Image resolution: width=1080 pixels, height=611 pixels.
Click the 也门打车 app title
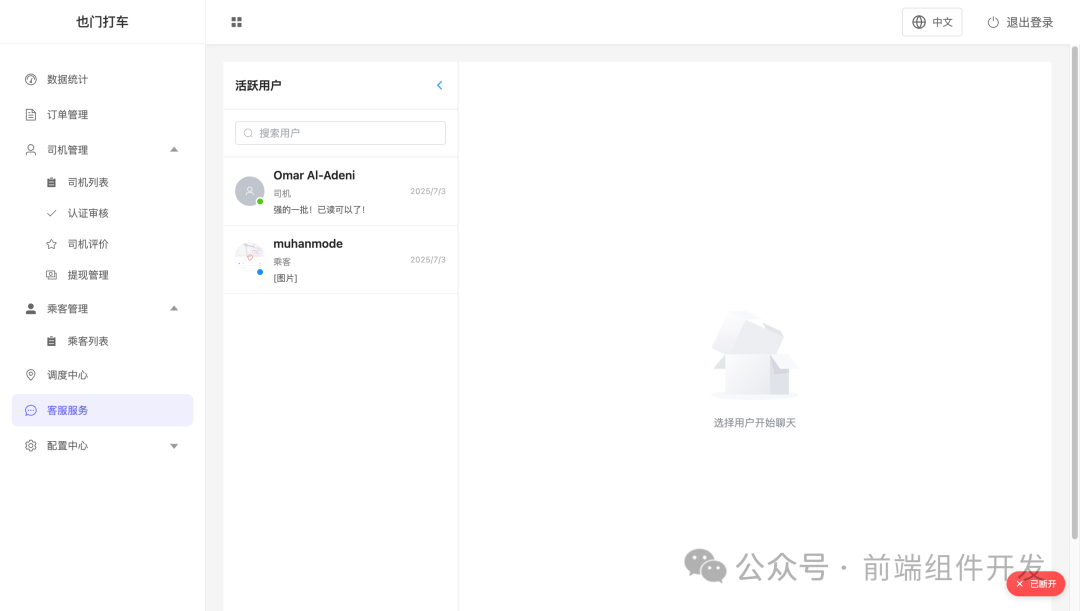[x=102, y=22]
